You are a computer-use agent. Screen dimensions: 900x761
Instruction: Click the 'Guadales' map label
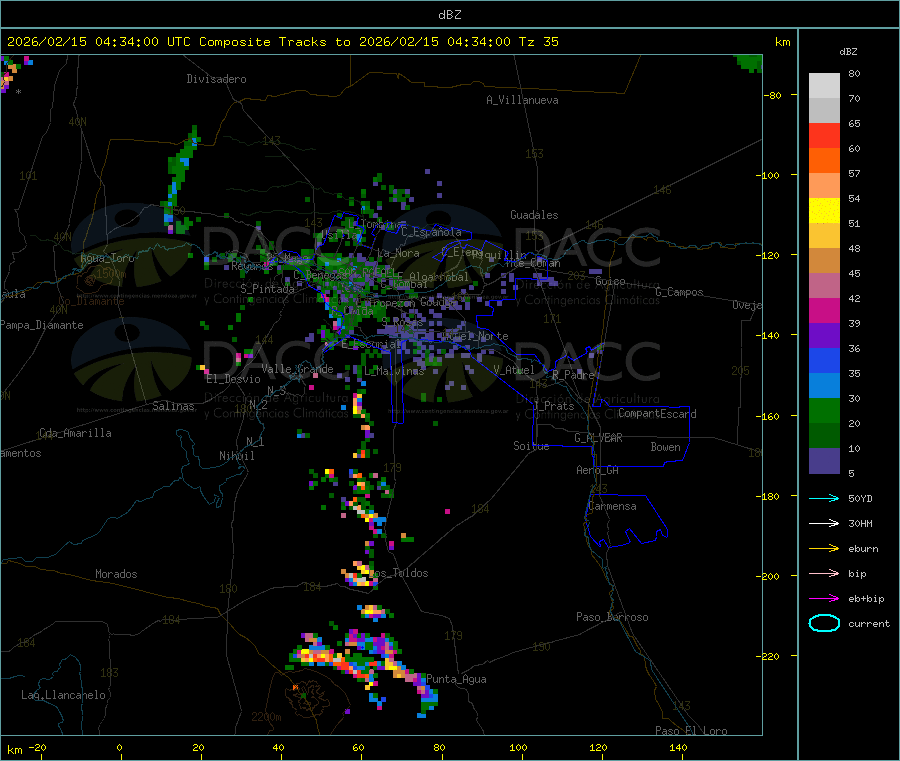coord(534,215)
